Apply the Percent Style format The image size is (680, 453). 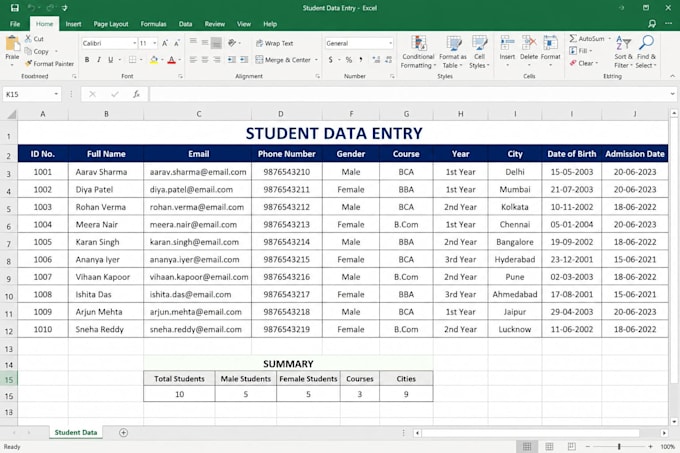349,59
